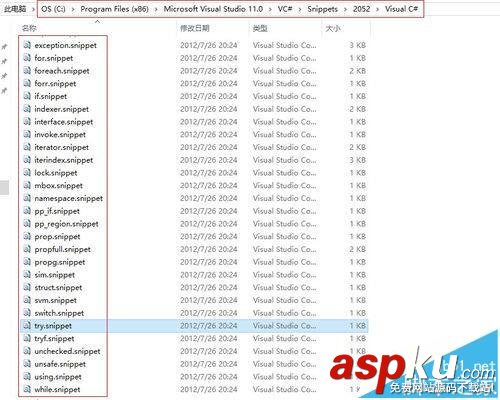
Task: Click the 2 KB size of foreach.snippet
Action: click(x=358, y=71)
